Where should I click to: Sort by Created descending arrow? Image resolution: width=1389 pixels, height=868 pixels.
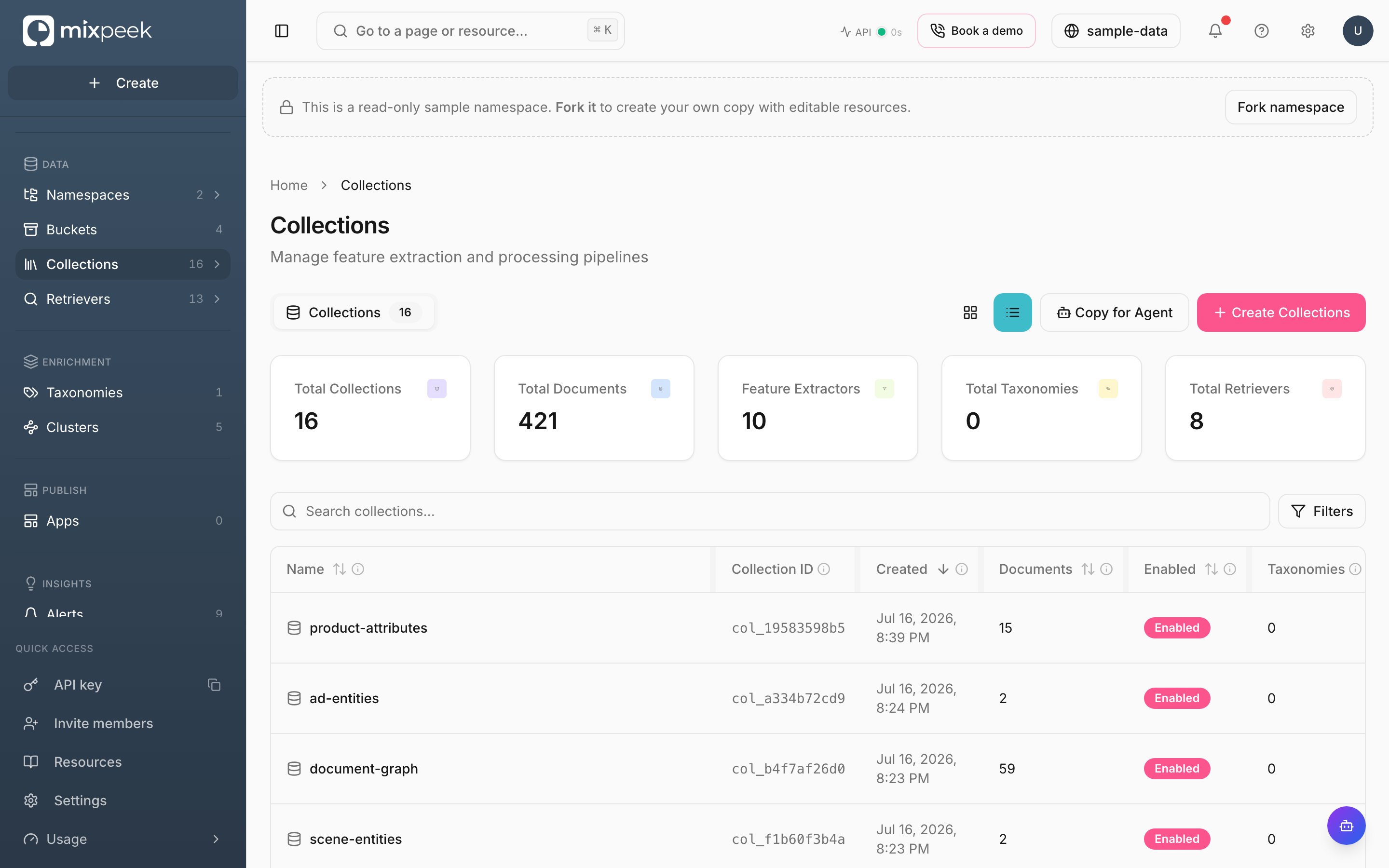click(943, 569)
